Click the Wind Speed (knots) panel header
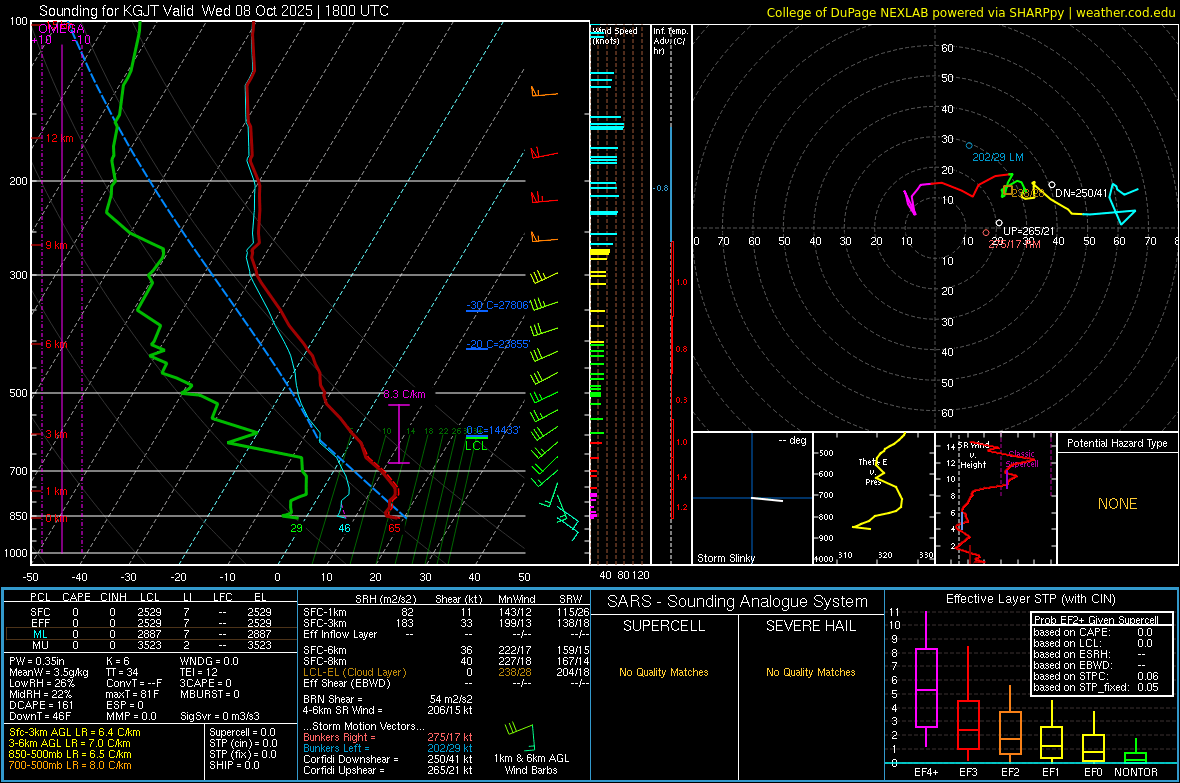 (615, 35)
